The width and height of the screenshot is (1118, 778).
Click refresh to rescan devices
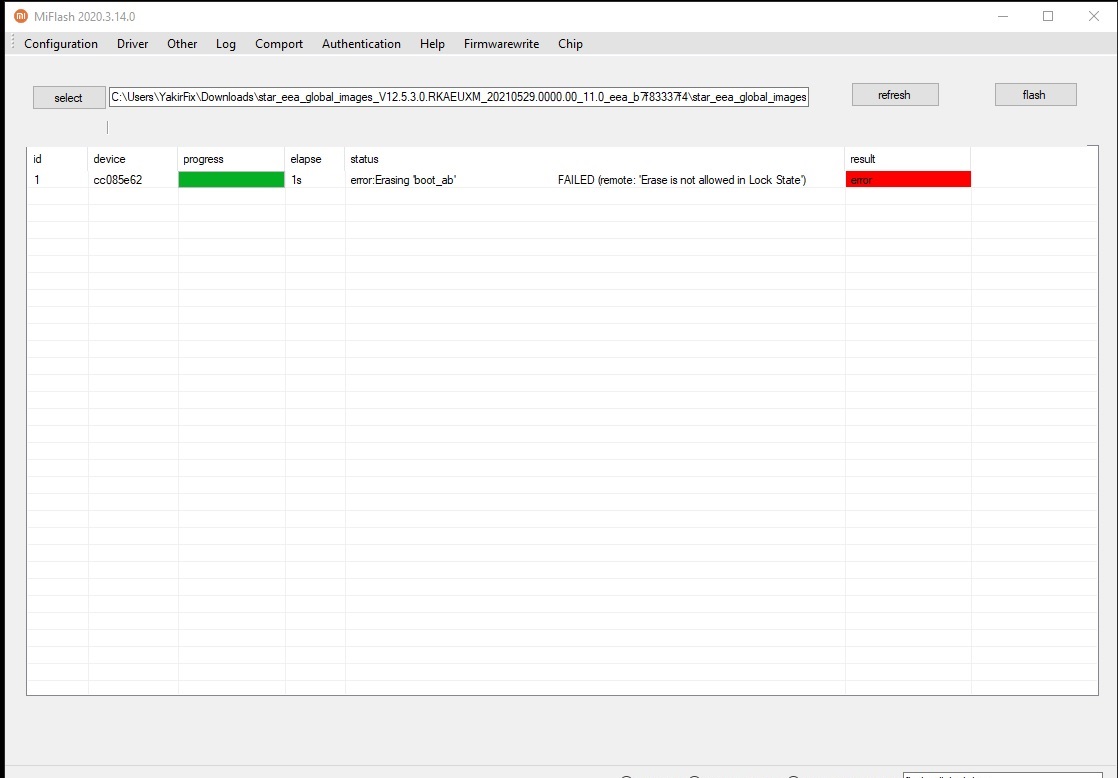(895, 95)
